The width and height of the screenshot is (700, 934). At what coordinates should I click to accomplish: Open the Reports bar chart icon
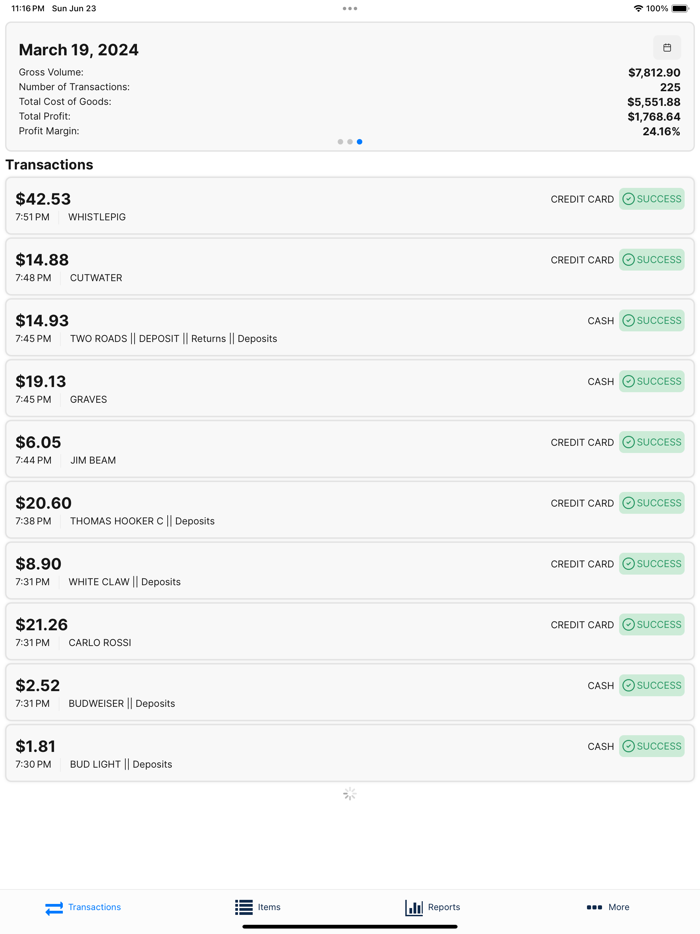pos(415,907)
